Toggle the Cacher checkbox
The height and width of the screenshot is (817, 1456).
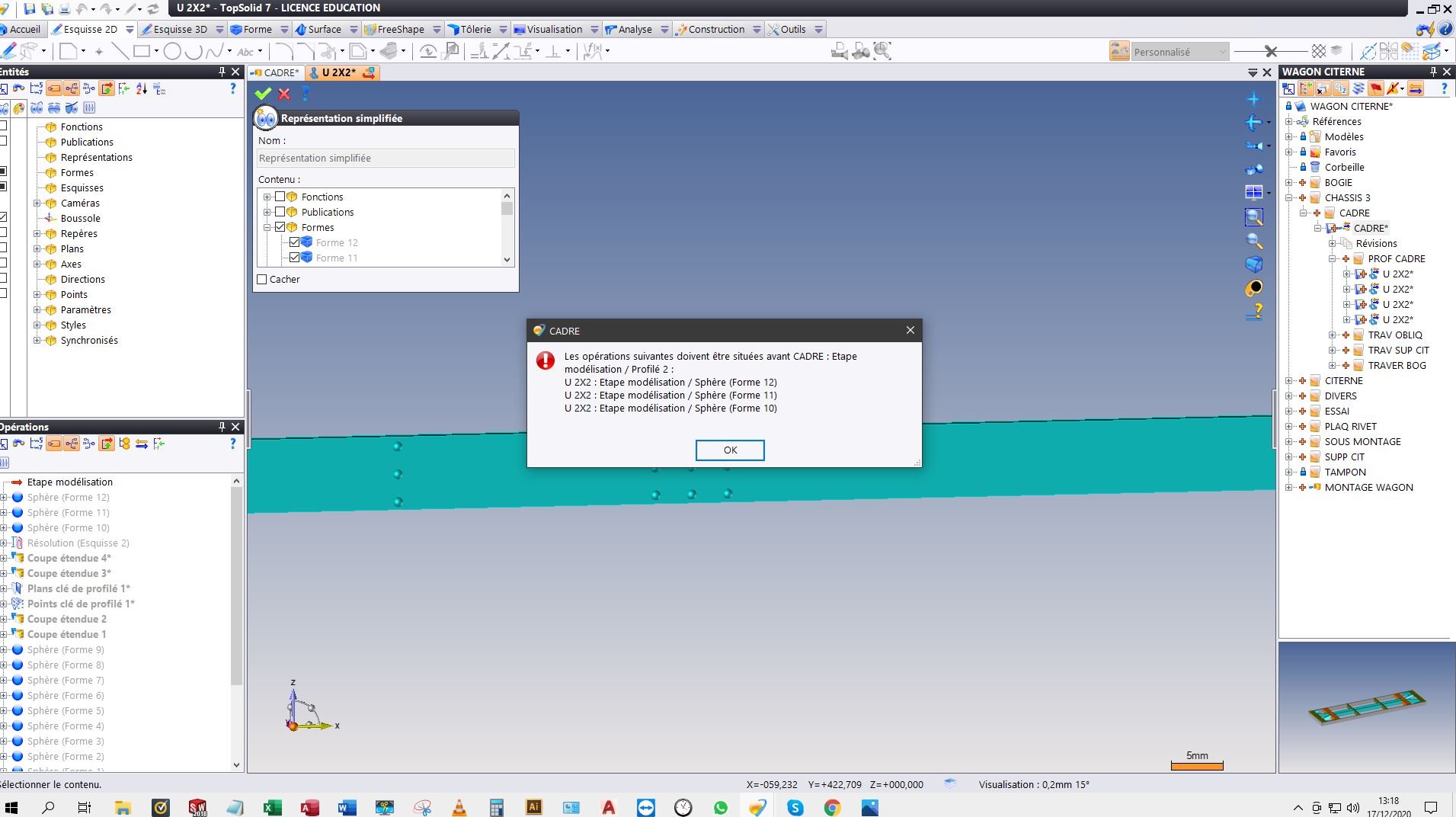(x=262, y=279)
